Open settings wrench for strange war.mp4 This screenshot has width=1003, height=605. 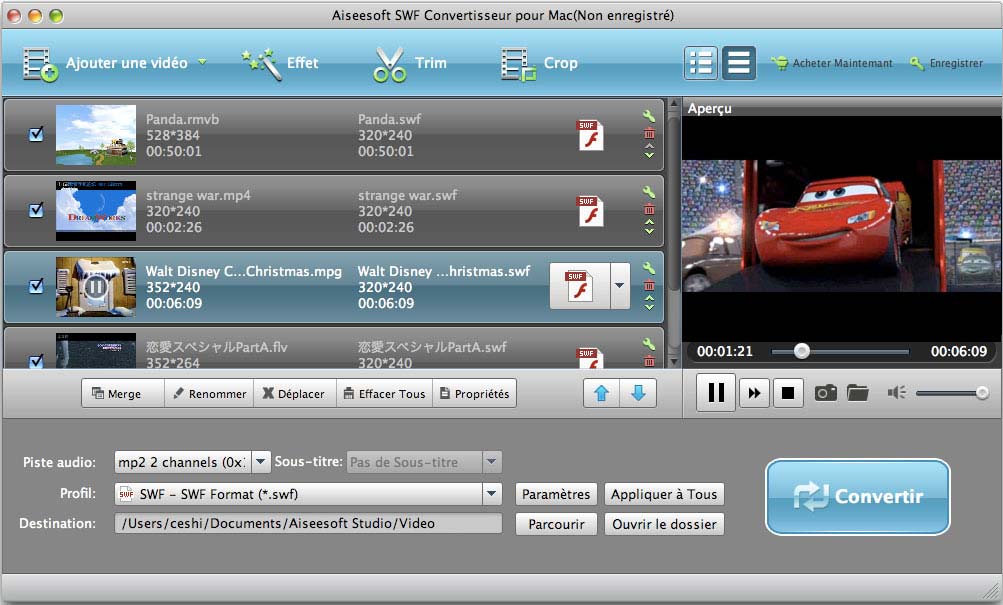coord(649,192)
